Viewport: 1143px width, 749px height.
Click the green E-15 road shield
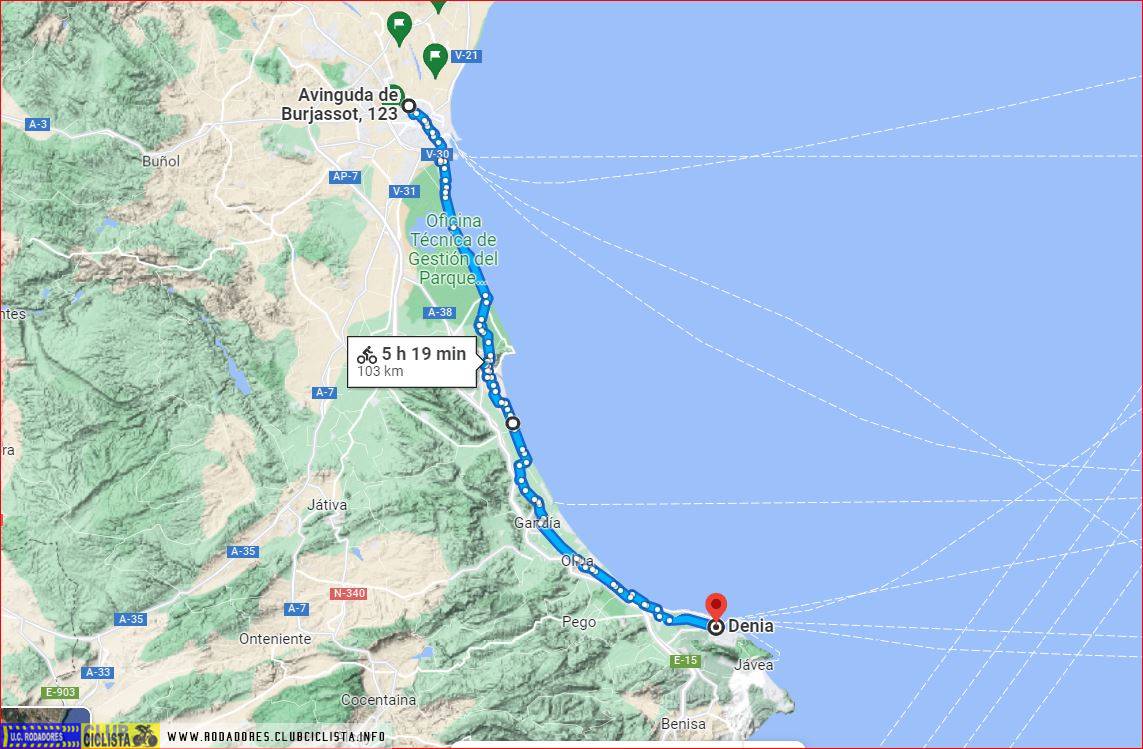[x=685, y=661]
